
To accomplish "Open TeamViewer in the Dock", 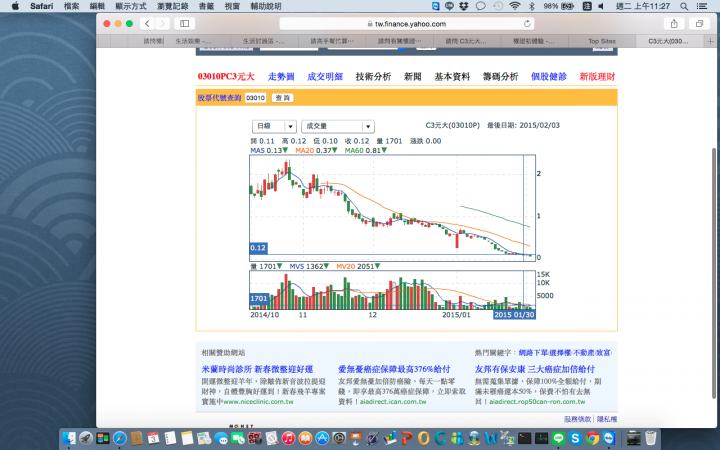I will pyautogui.click(x=609, y=438).
